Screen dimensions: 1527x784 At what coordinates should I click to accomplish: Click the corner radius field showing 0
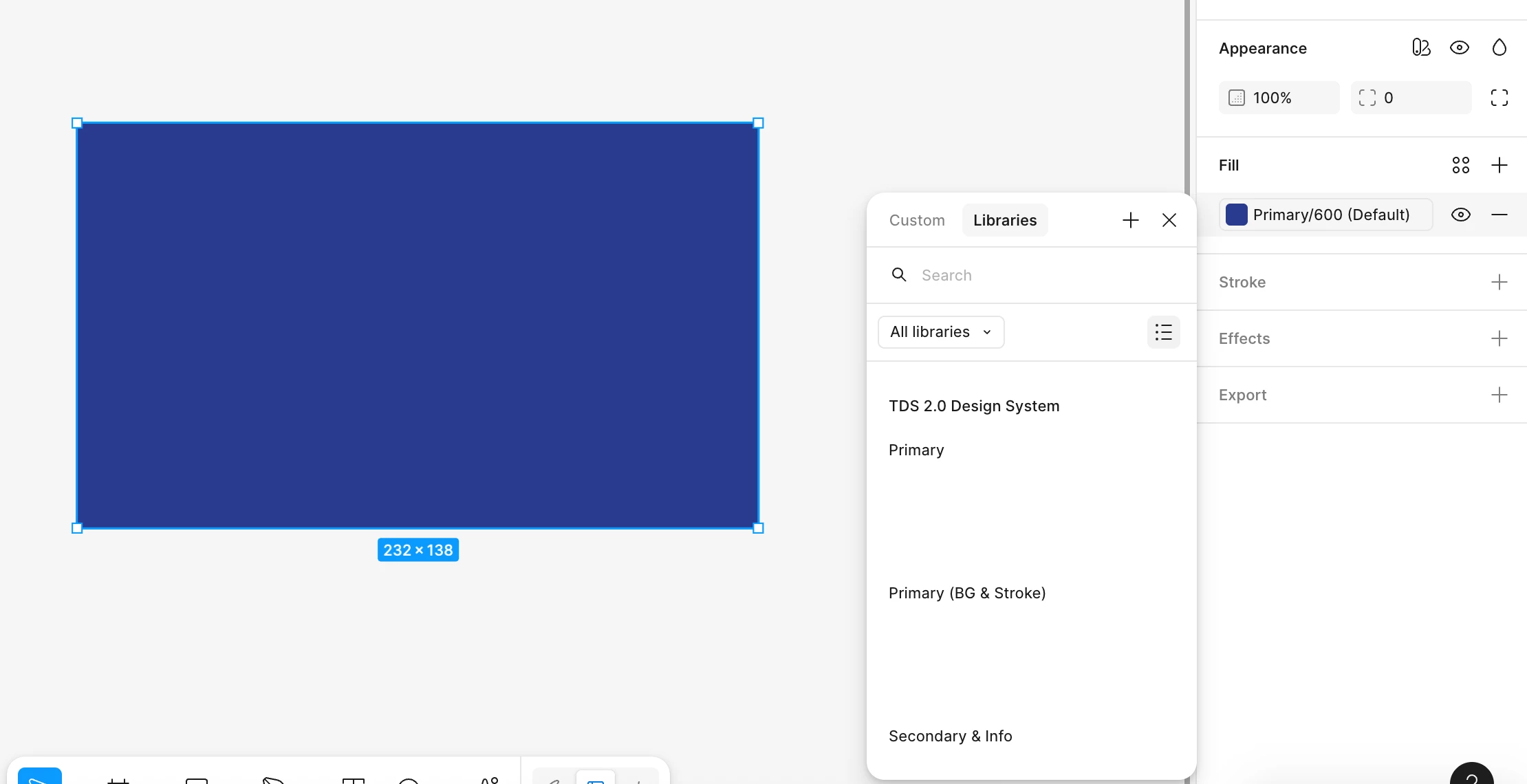tap(1411, 98)
